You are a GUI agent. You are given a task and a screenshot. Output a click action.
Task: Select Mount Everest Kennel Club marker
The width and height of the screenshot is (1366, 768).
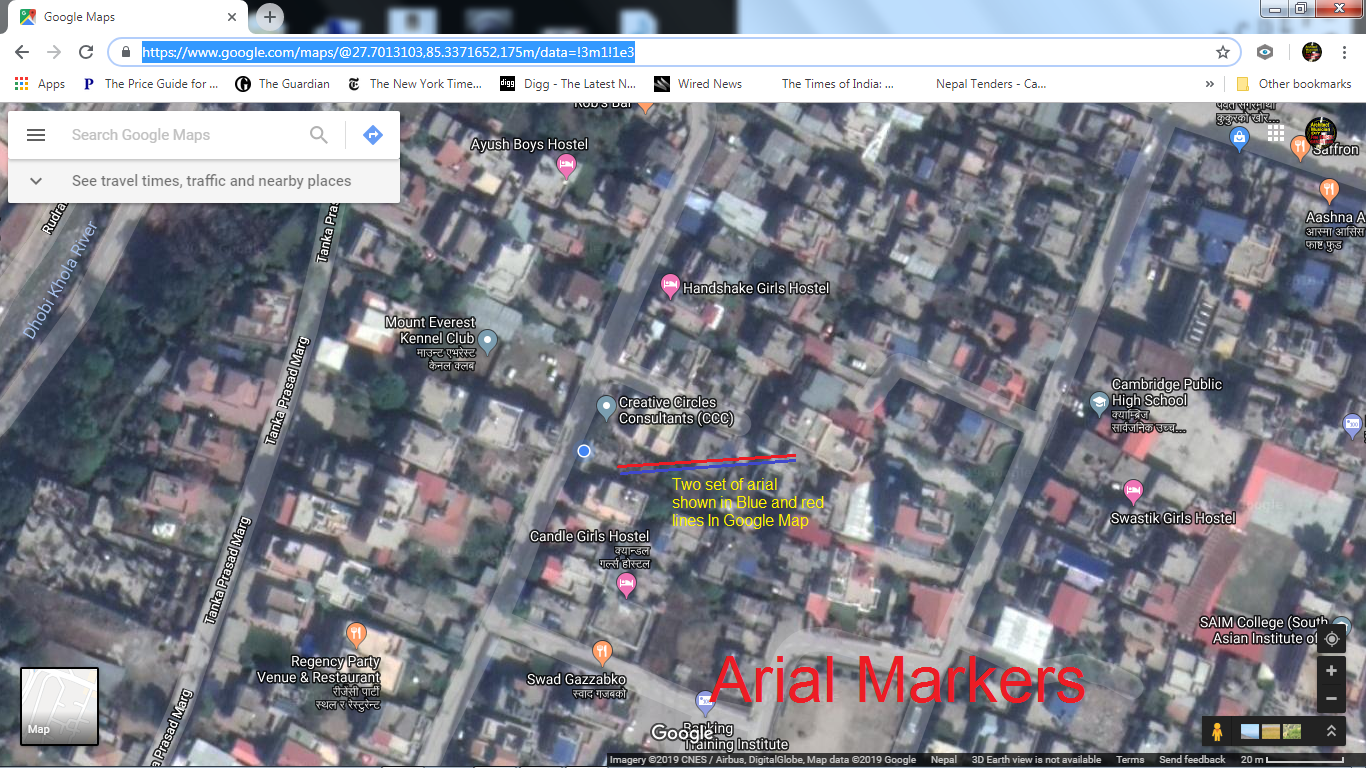click(x=487, y=343)
